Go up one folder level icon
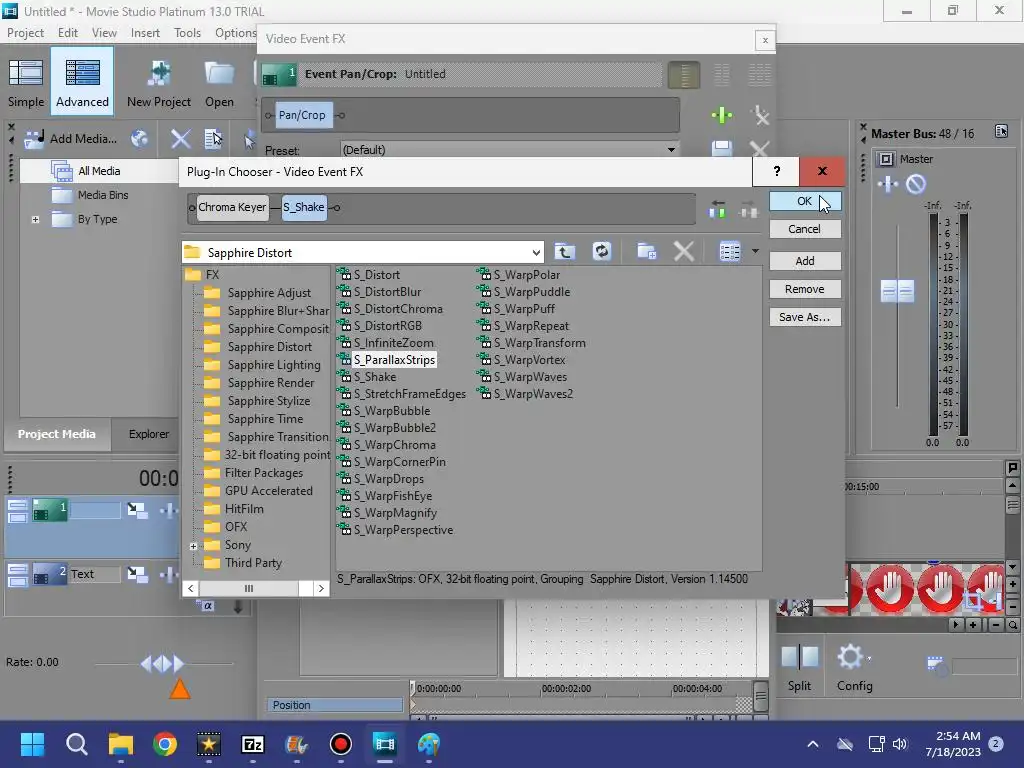 [x=565, y=251]
